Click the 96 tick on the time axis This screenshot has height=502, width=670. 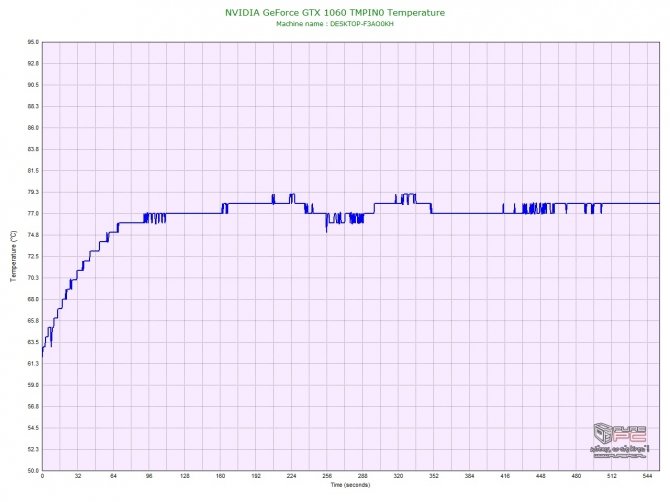149,476
